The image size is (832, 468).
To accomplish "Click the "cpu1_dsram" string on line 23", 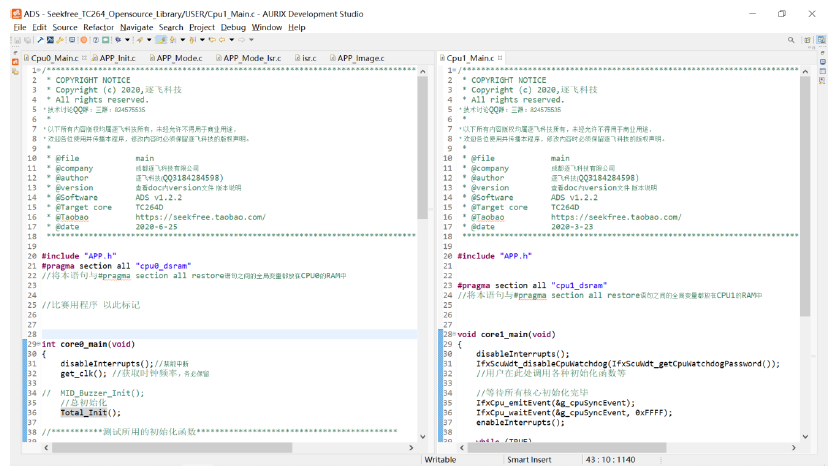I will [x=579, y=285].
